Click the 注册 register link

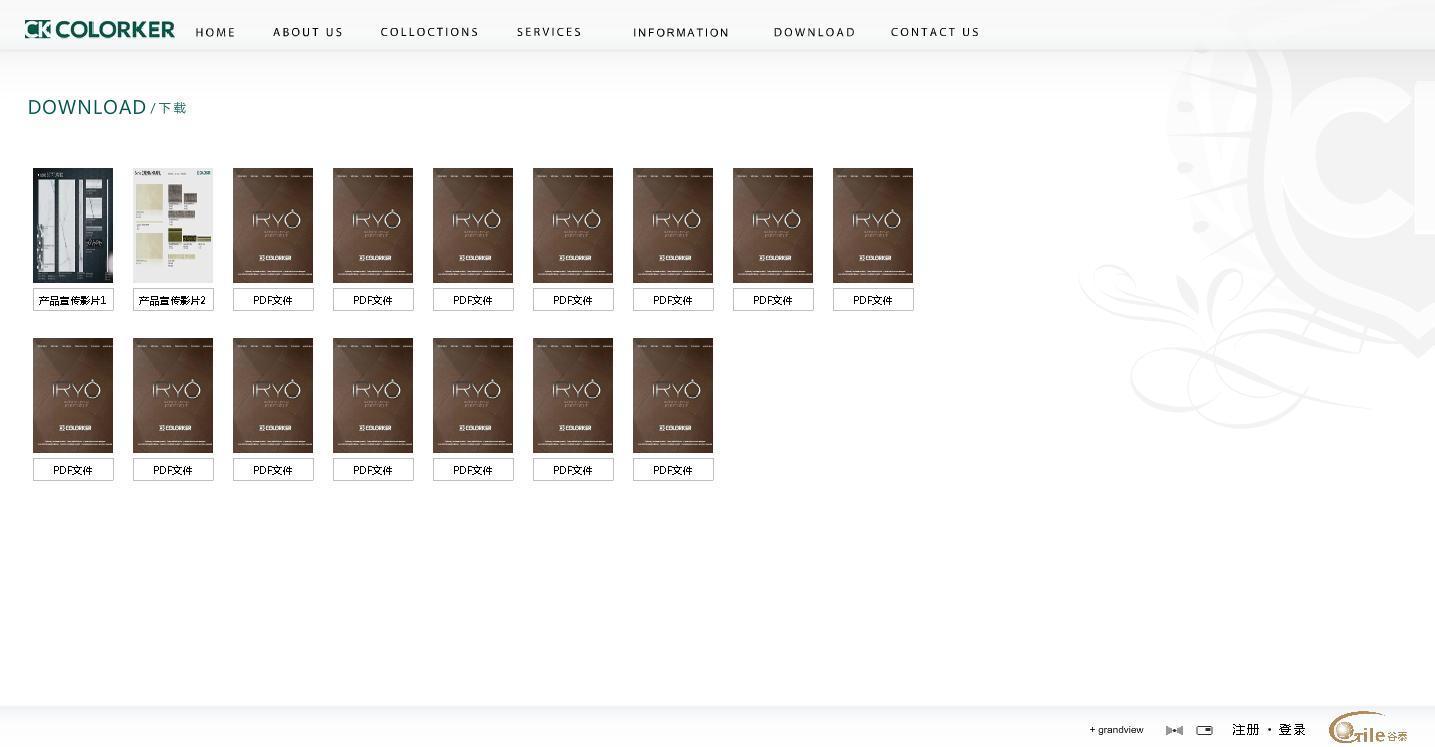[x=1245, y=730]
